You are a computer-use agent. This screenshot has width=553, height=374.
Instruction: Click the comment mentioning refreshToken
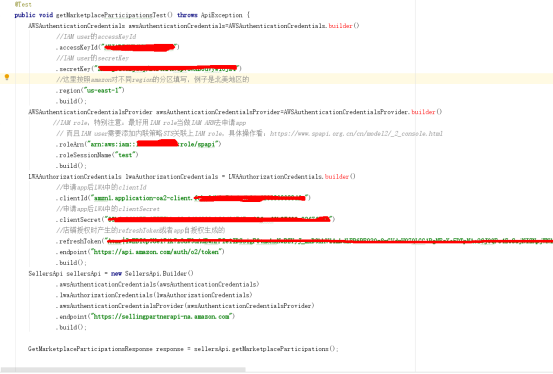pos(140,230)
